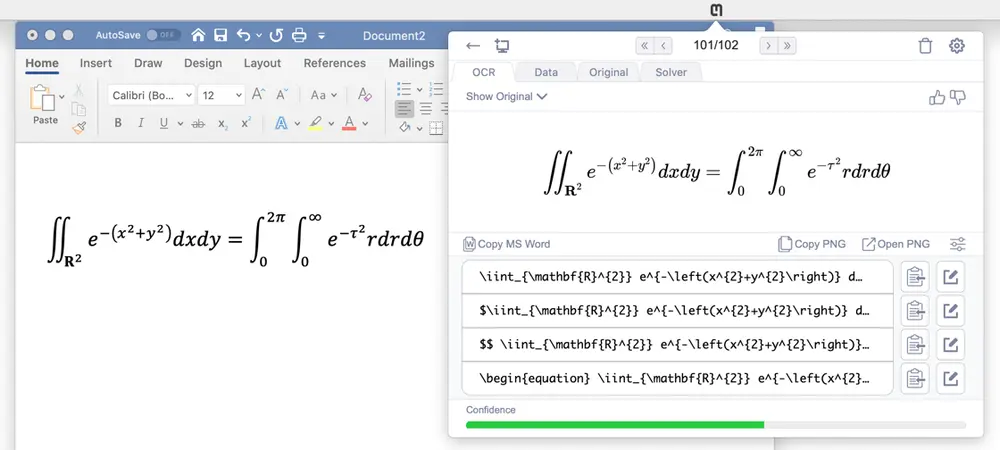The image size is (1000, 450).
Task: Clear all formatting with the eraser icon
Action: pyautogui.click(x=365, y=95)
